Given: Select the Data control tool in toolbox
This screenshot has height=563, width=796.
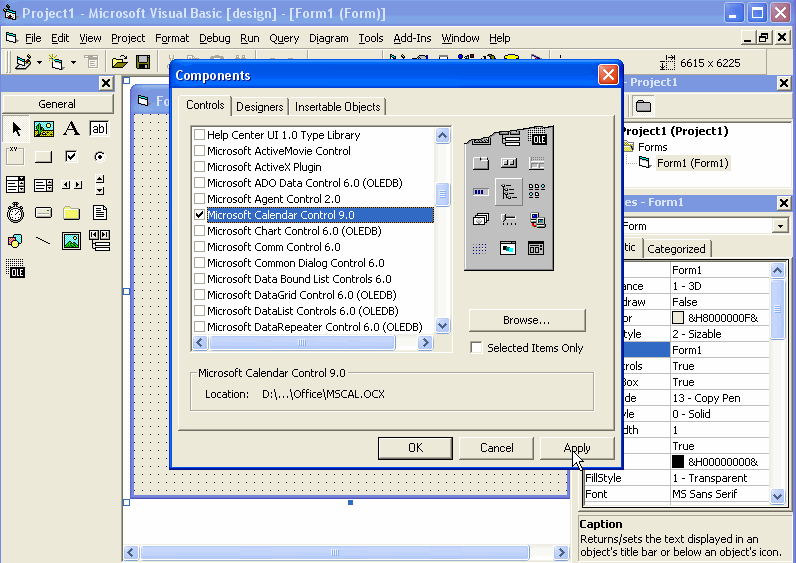Looking at the screenshot, I should click(100, 241).
